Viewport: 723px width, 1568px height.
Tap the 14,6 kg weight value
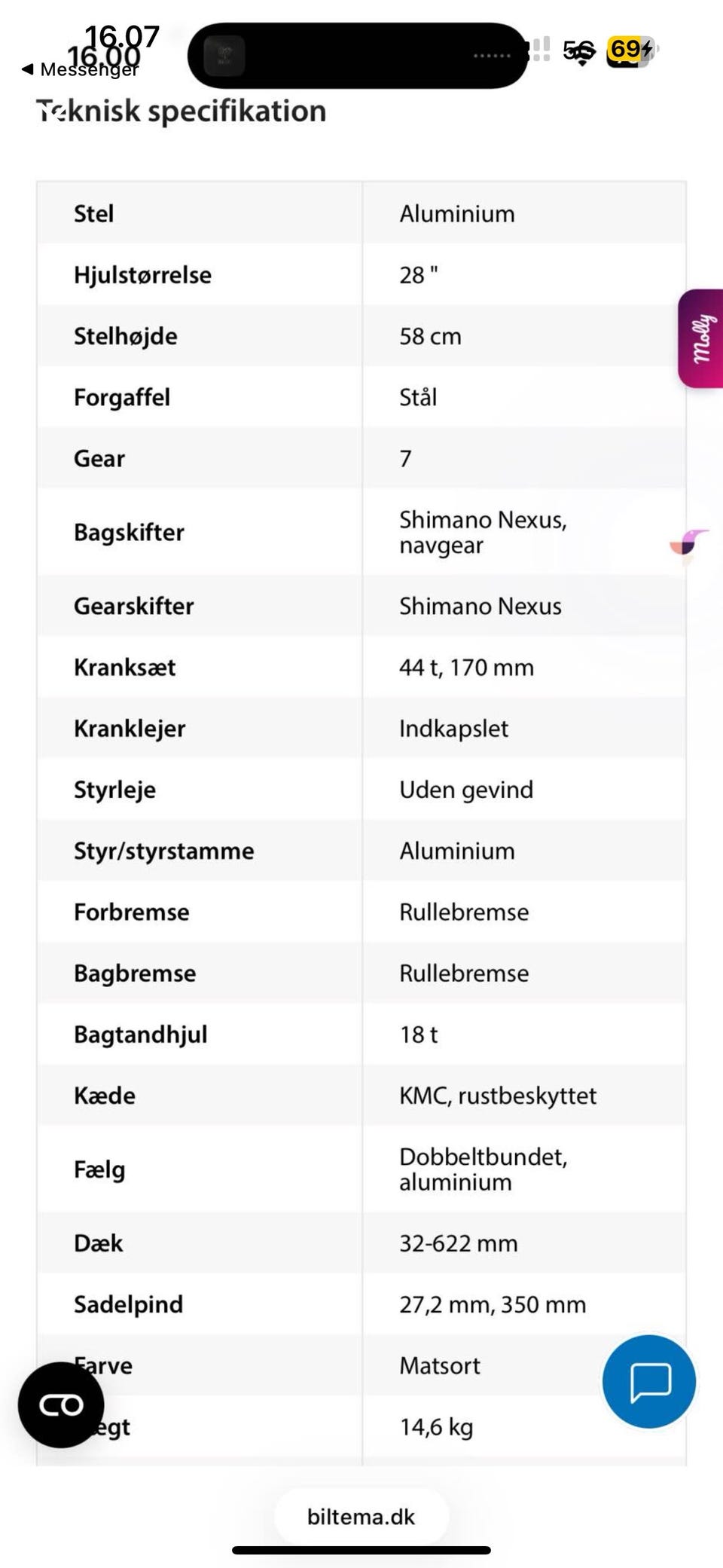coord(436,1426)
